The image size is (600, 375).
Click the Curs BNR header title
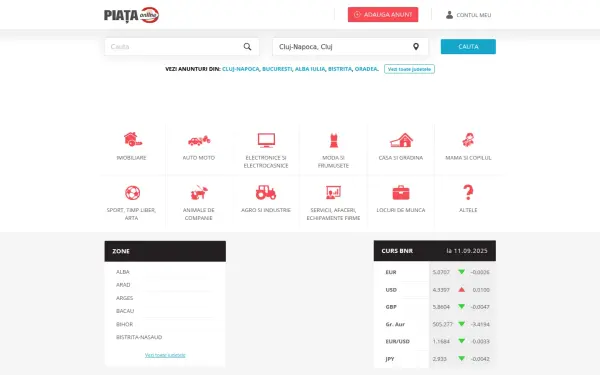(x=397, y=251)
